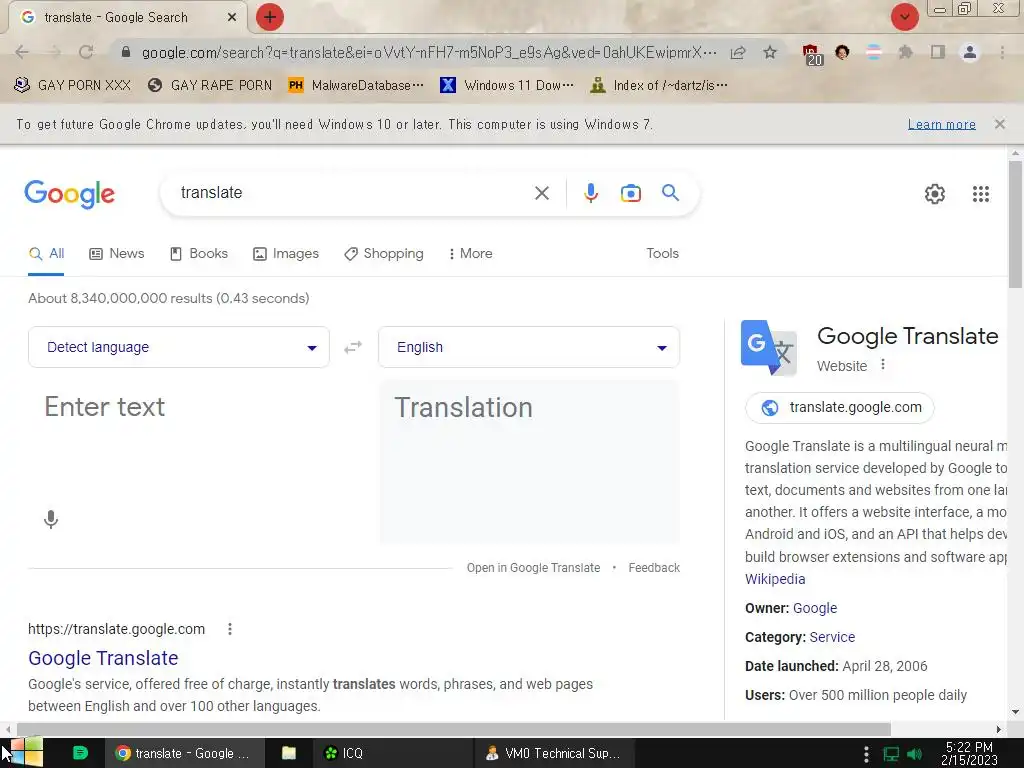Clear the search box with the X
This screenshot has height=768, width=1024.
tap(541, 193)
